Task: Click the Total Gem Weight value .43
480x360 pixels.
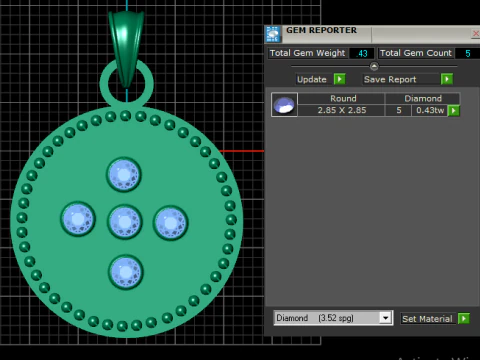Action: point(362,53)
